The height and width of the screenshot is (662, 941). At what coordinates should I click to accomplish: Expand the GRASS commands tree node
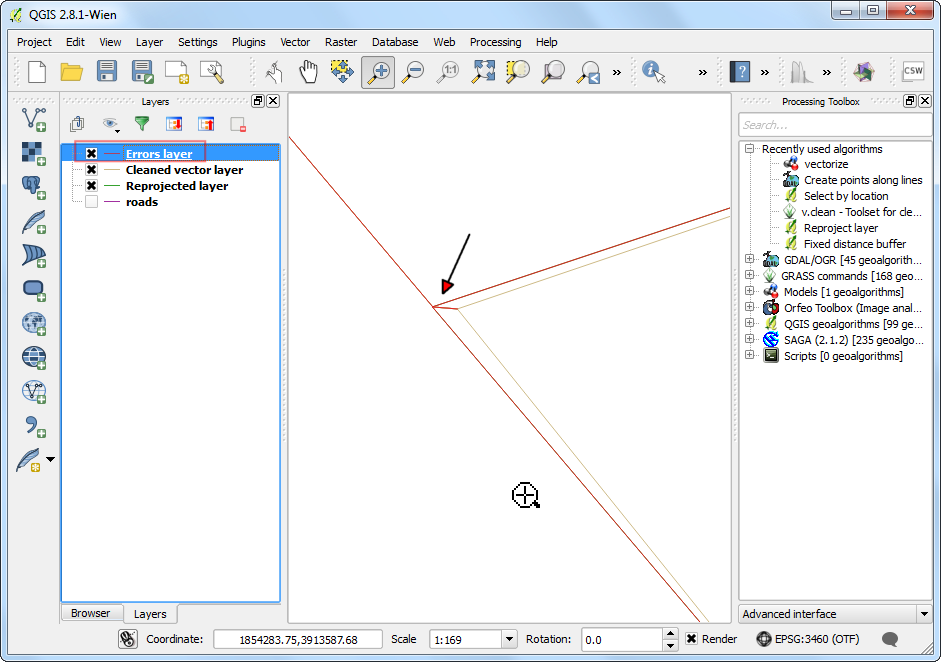click(749, 276)
